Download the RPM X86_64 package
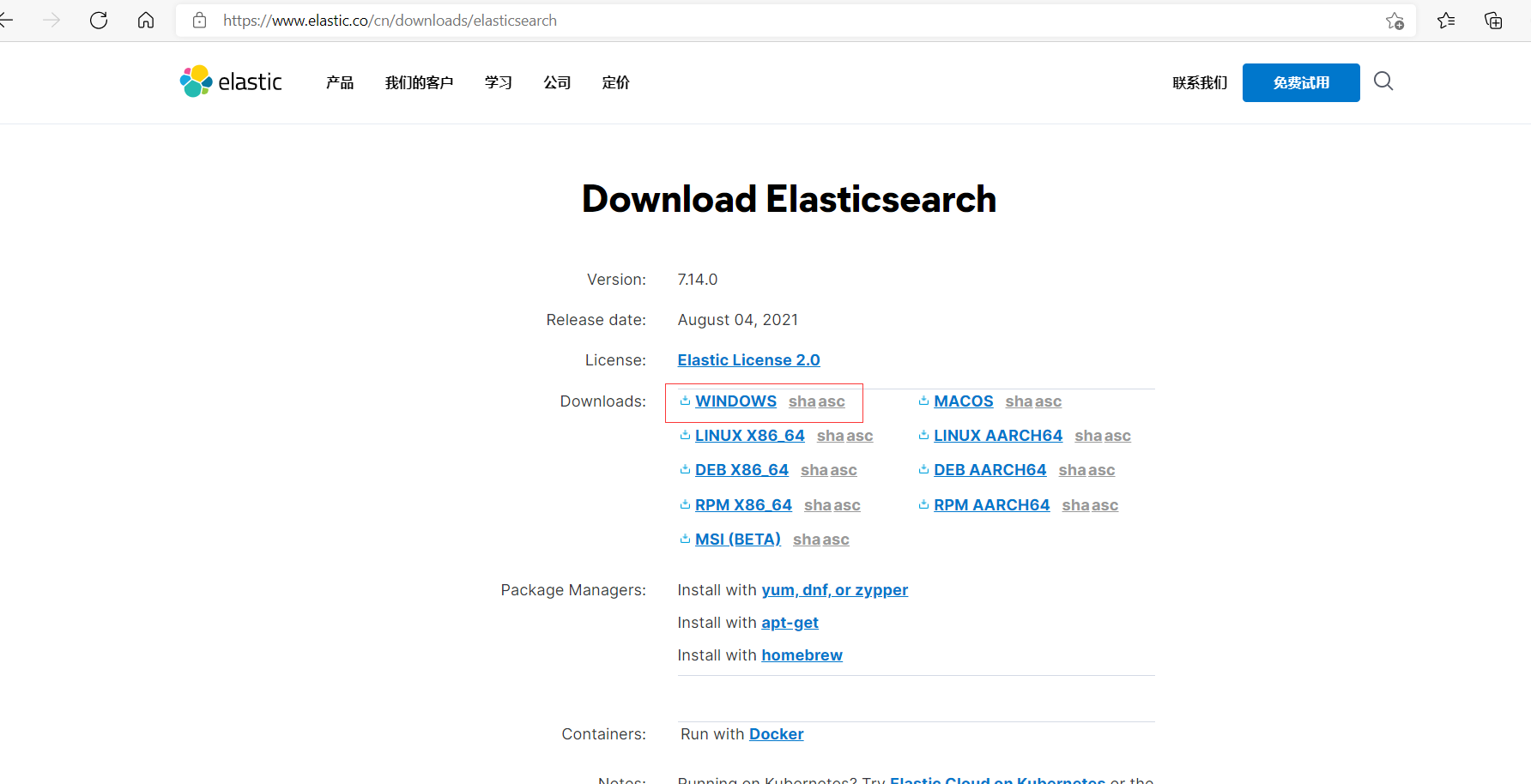 [743, 505]
